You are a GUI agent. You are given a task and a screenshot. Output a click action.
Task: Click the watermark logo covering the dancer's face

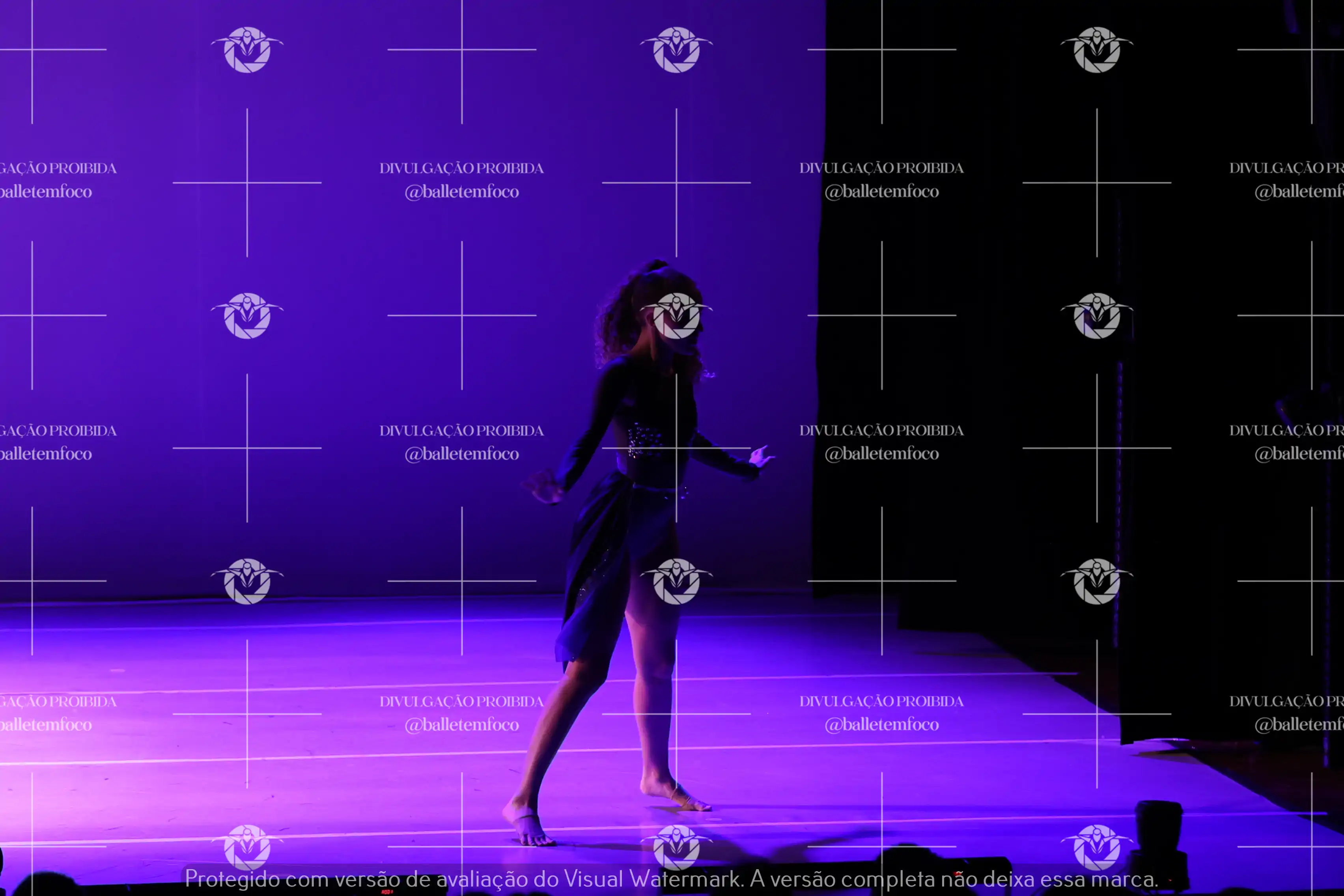(676, 316)
